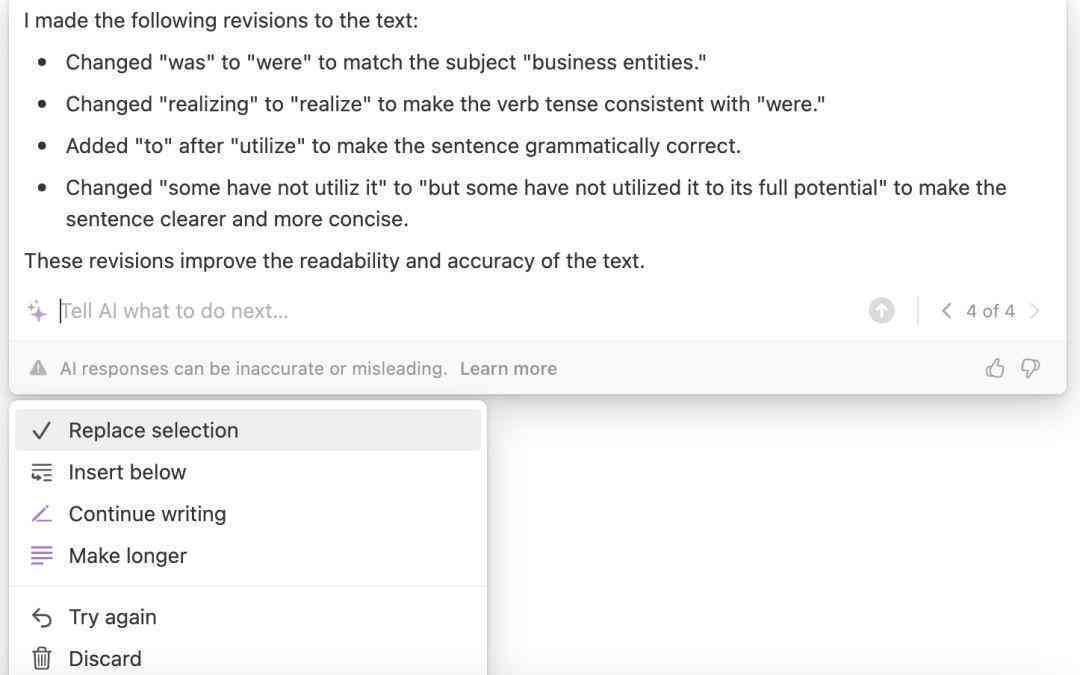Select the Try again option
Image resolution: width=1080 pixels, height=675 pixels.
pos(248,617)
